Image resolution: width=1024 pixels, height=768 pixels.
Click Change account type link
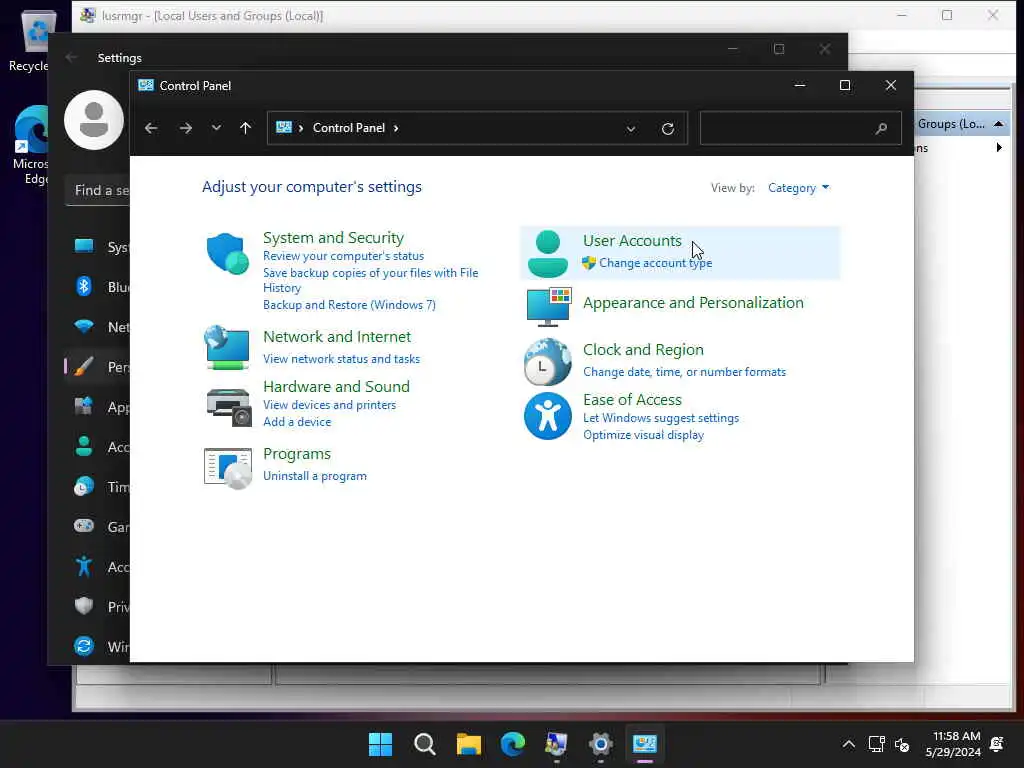point(656,263)
